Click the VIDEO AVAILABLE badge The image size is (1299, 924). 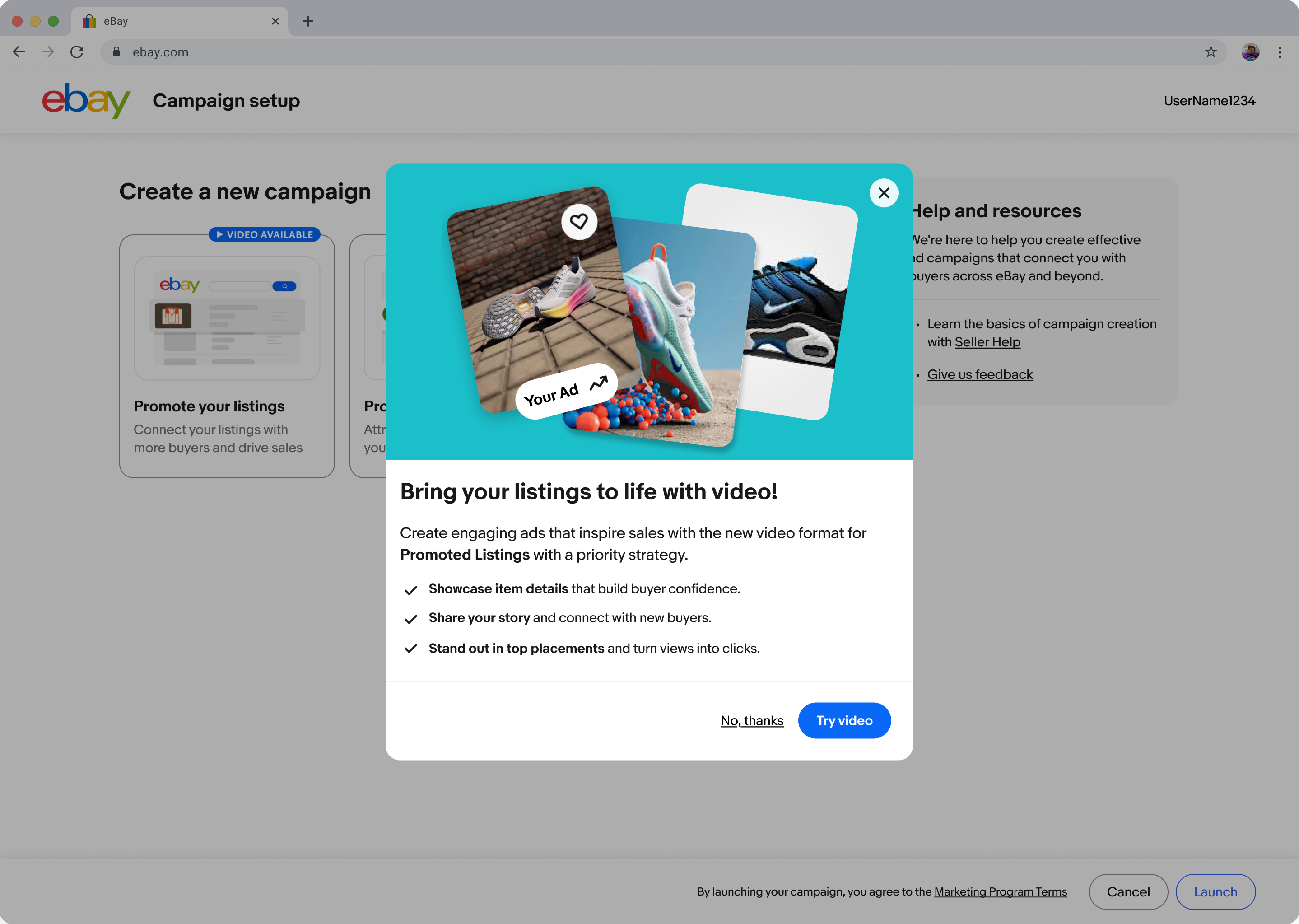[x=264, y=234]
